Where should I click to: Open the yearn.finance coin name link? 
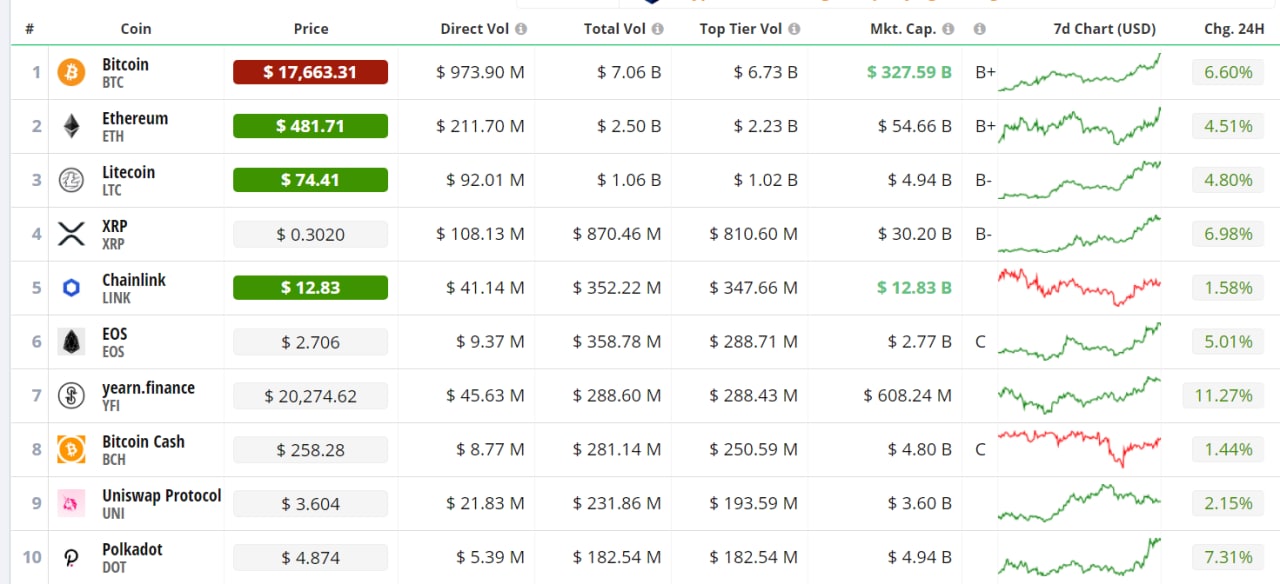pyautogui.click(x=148, y=388)
